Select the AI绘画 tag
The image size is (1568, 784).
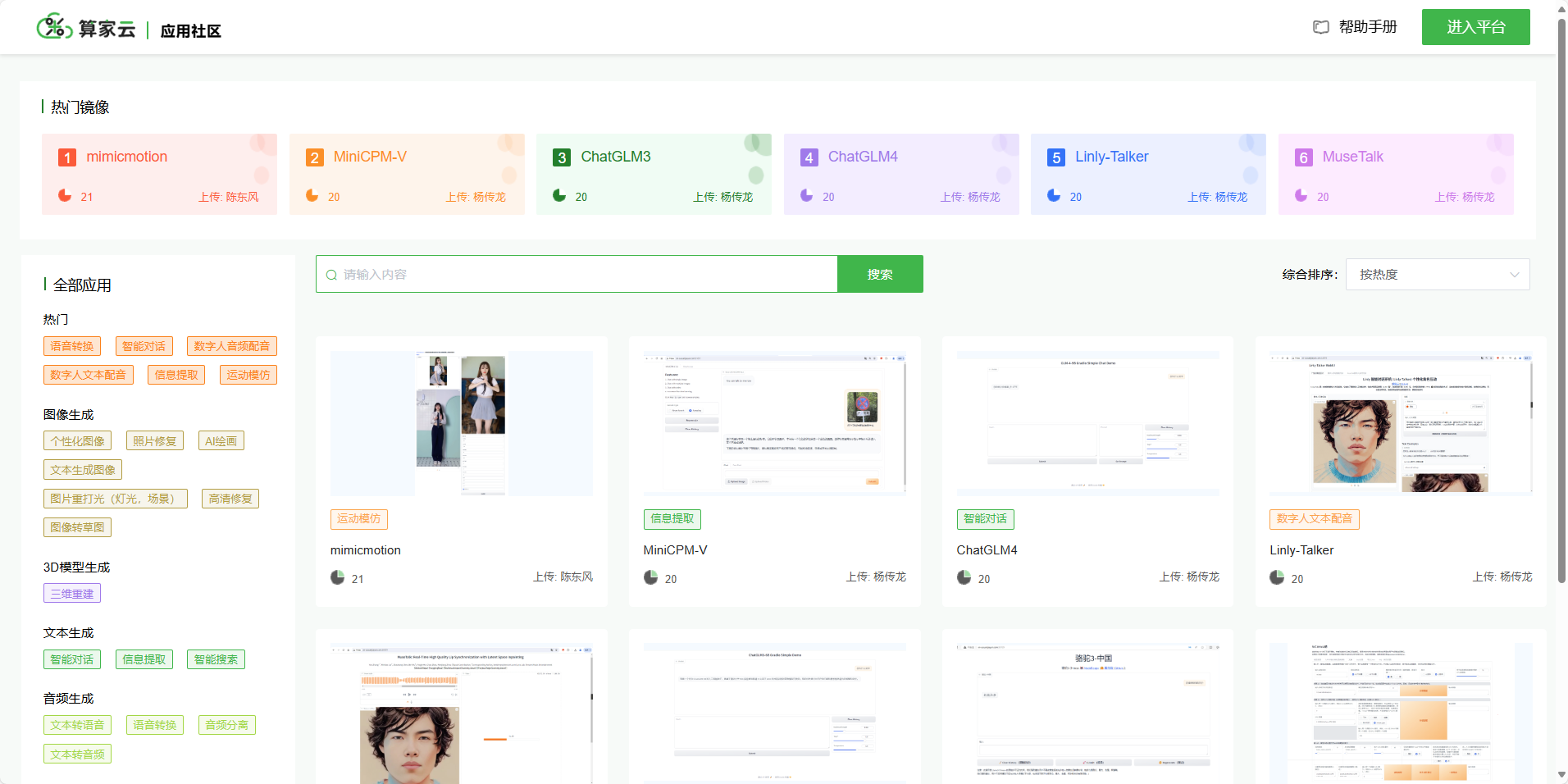(x=221, y=441)
